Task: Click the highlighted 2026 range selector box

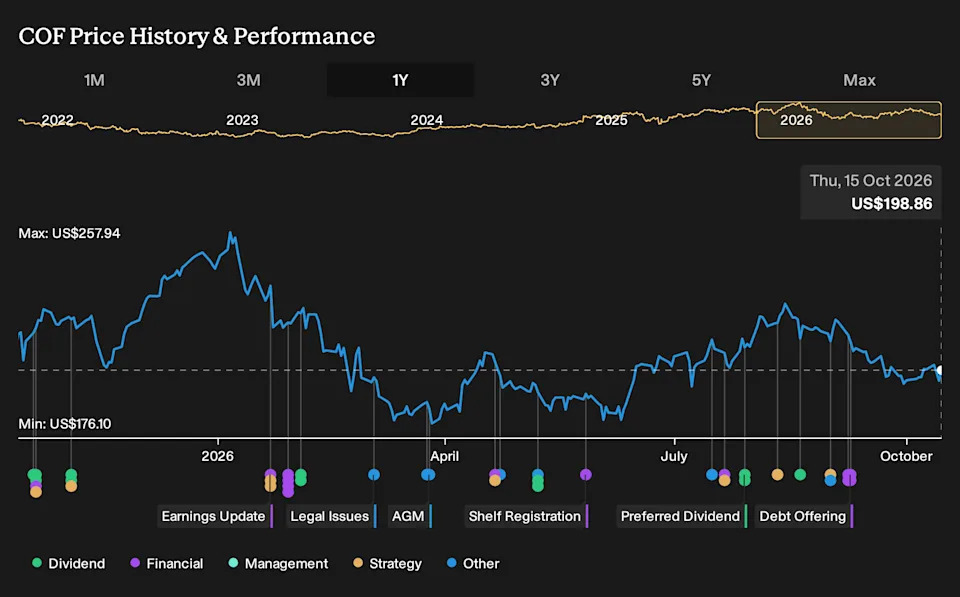Action: point(849,120)
